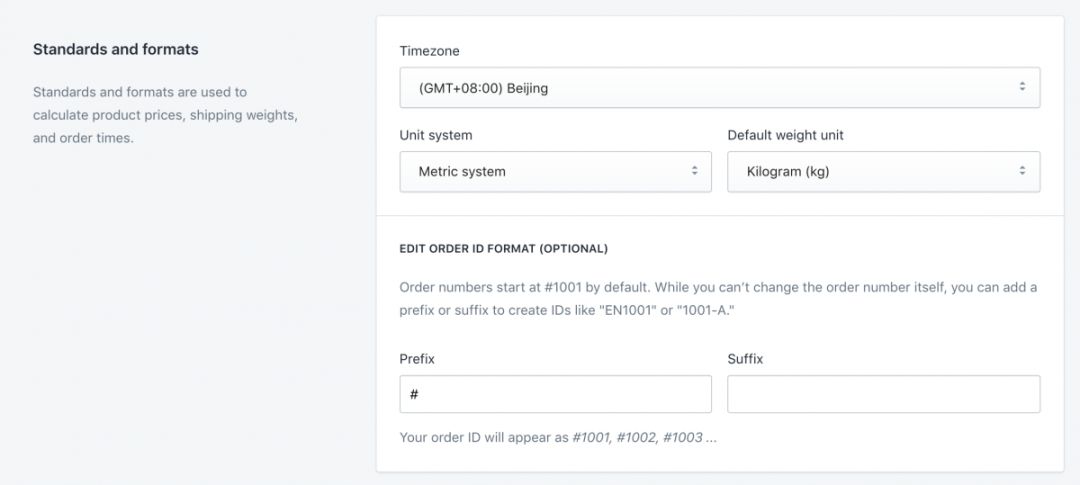Click the Default weight unit arrow icon
Screen dimensions: 1080x485
pos(1022,171)
